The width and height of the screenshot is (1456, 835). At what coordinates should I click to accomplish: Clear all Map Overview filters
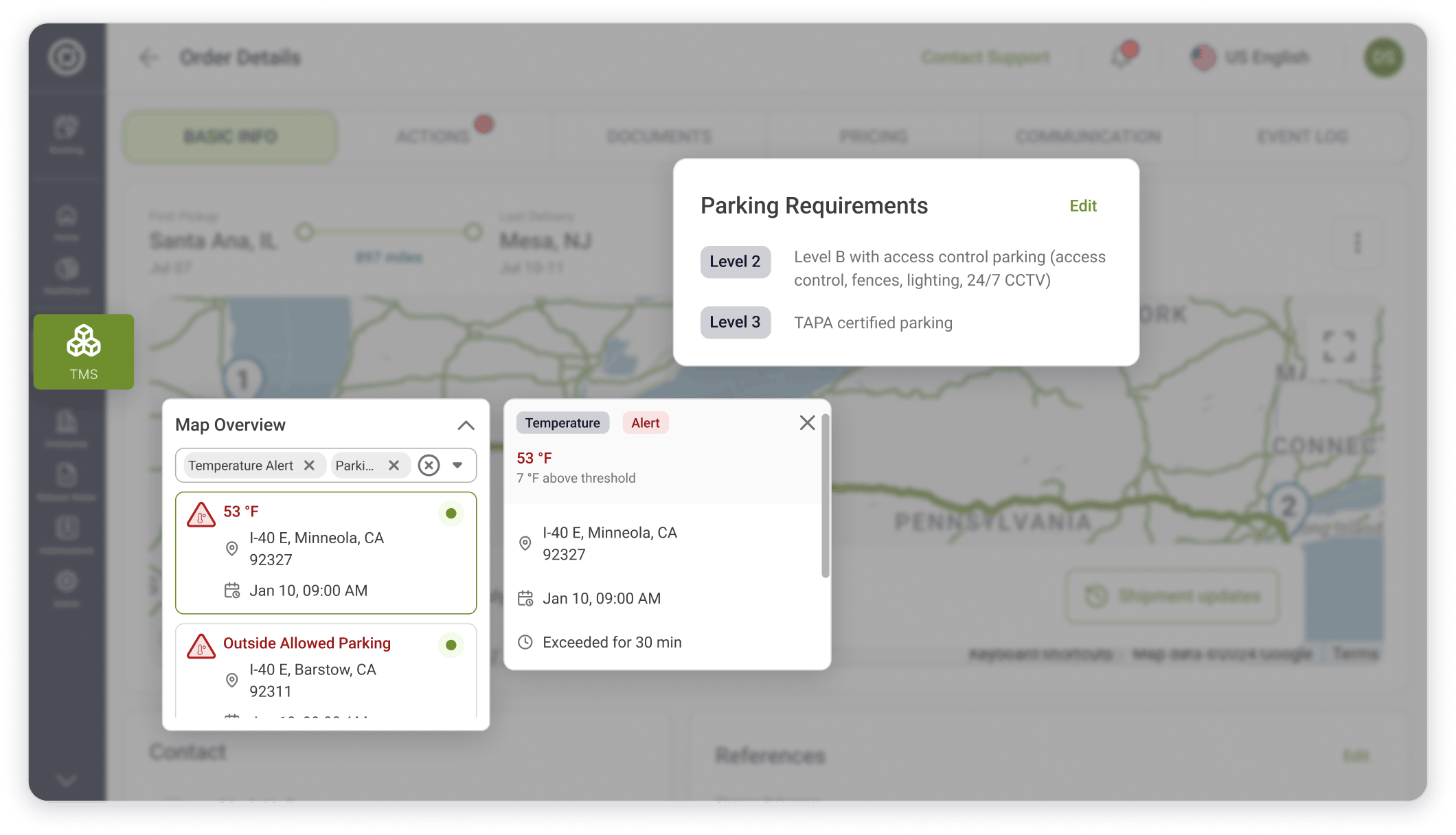pyautogui.click(x=429, y=466)
